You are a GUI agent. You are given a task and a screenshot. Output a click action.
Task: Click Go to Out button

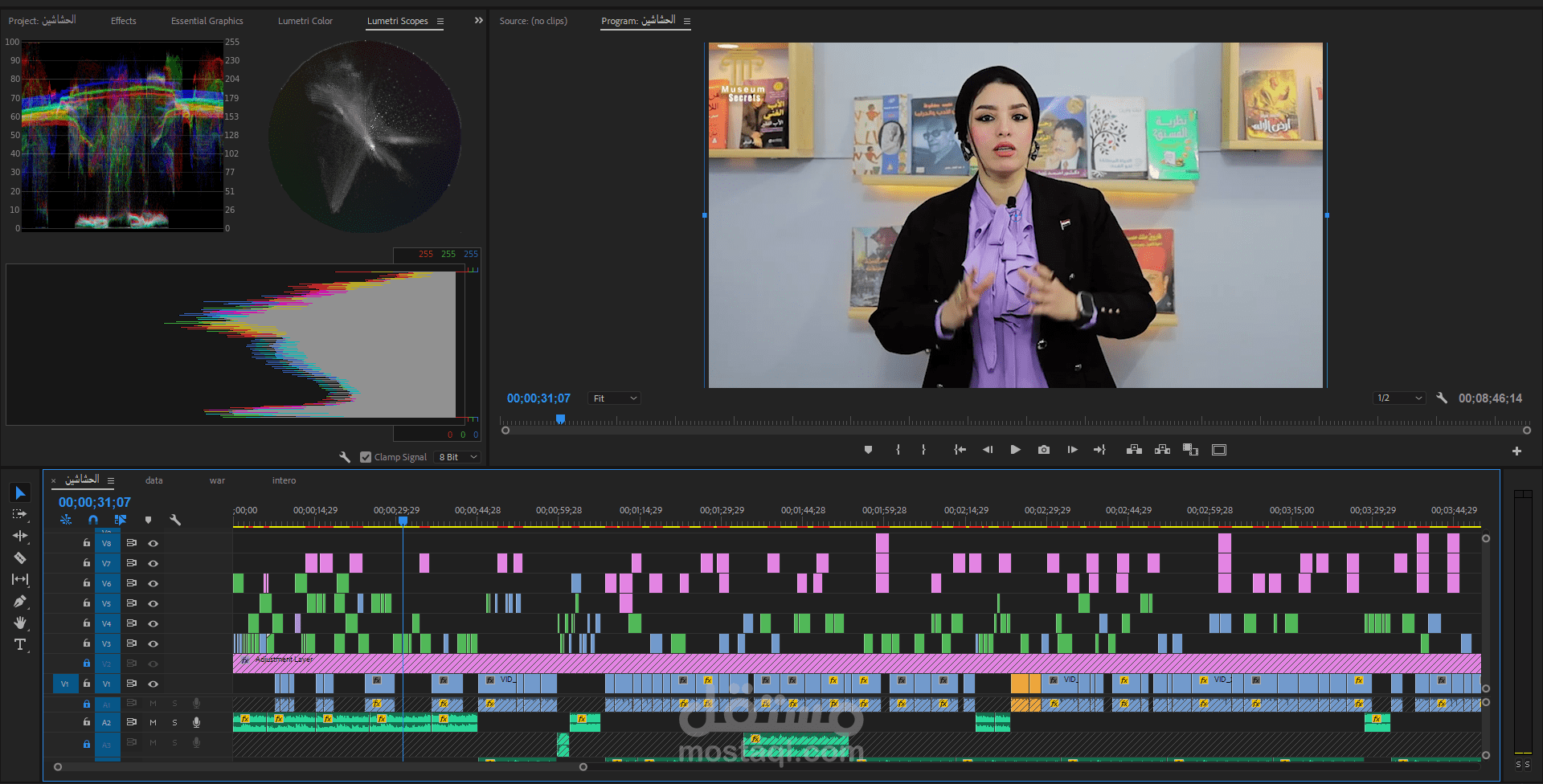tap(1099, 450)
